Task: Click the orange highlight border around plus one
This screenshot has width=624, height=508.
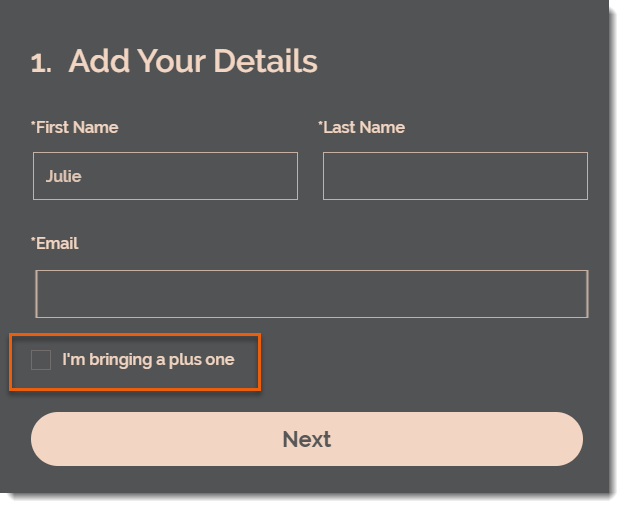Action: [x=135, y=335]
